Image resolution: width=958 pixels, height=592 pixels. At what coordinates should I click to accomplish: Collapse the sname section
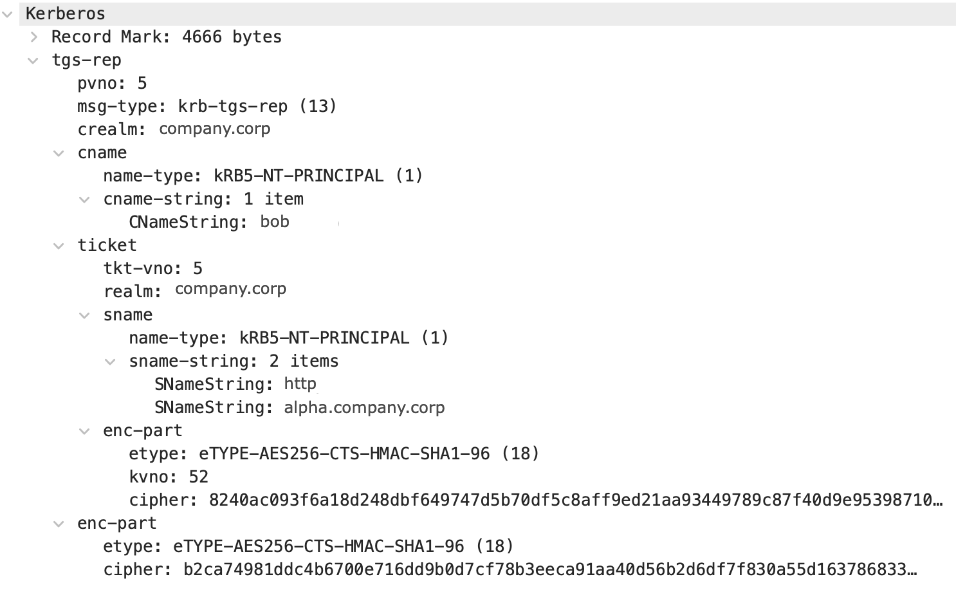(x=85, y=315)
